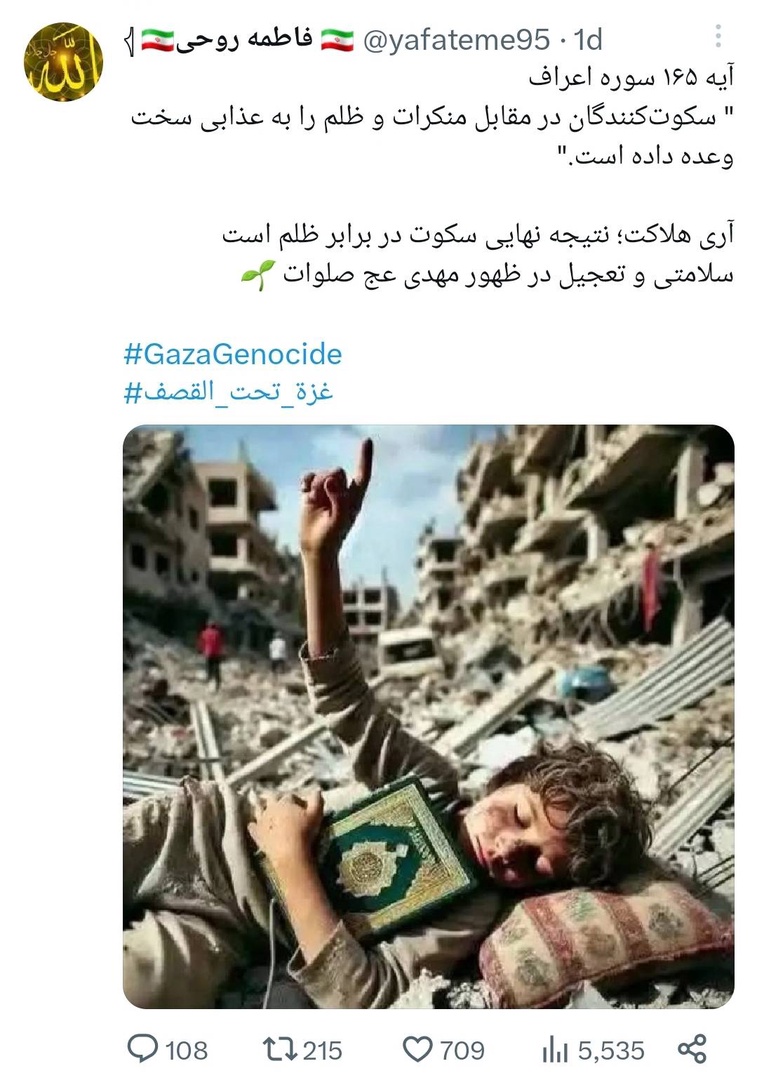This screenshot has width=757, height=1080.
Task: Open view analytics bar chart icon
Action: point(554,1050)
